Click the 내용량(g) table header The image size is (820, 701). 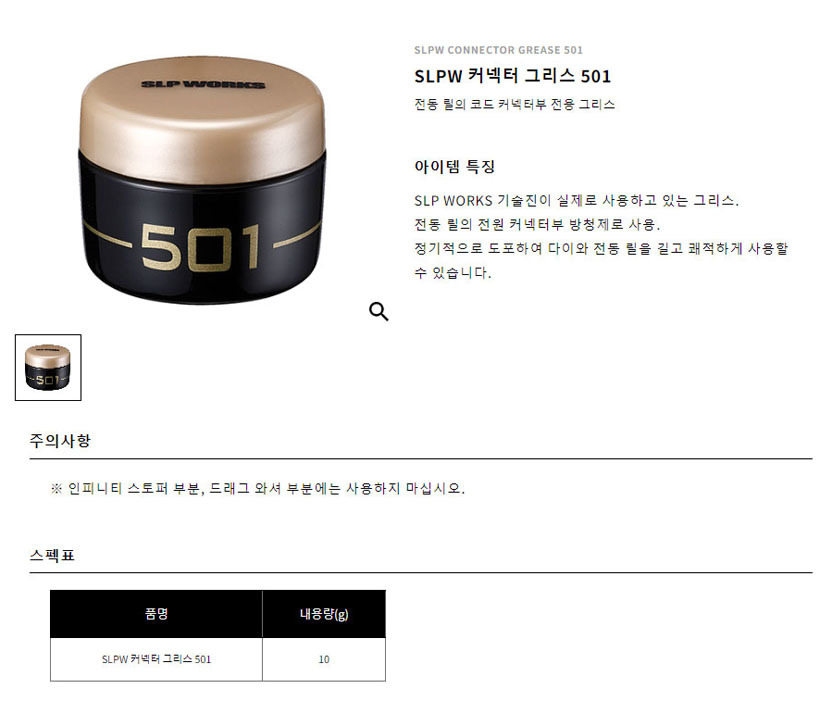point(324,614)
